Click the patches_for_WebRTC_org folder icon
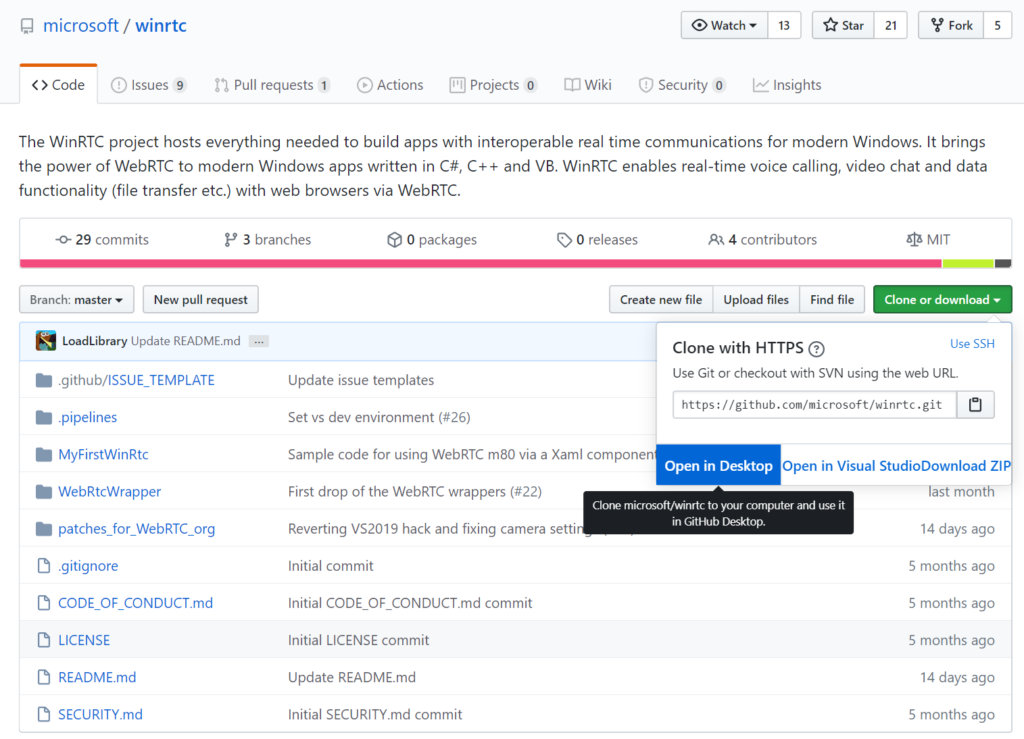Viewport: 1024px width, 739px height. pyautogui.click(x=44, y=529)
